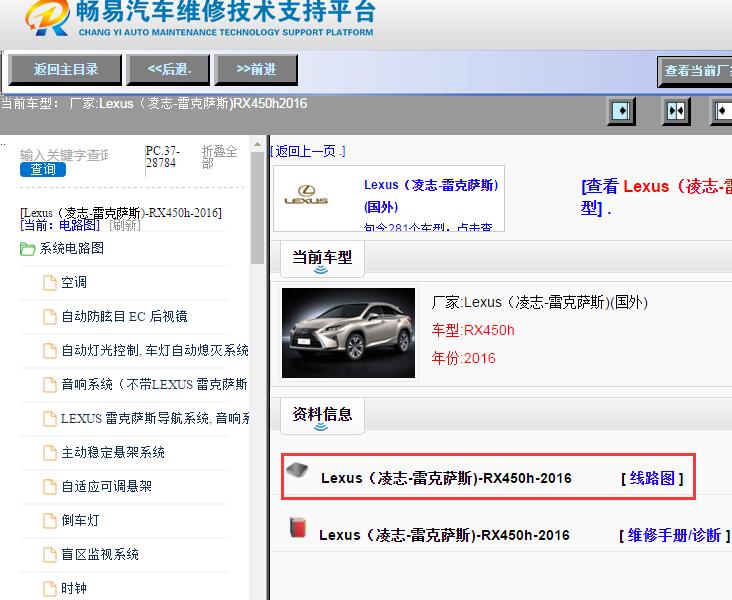Click the page icon beside 自适应可调悬架
The image size is (732, 600).
click(50, 487)
